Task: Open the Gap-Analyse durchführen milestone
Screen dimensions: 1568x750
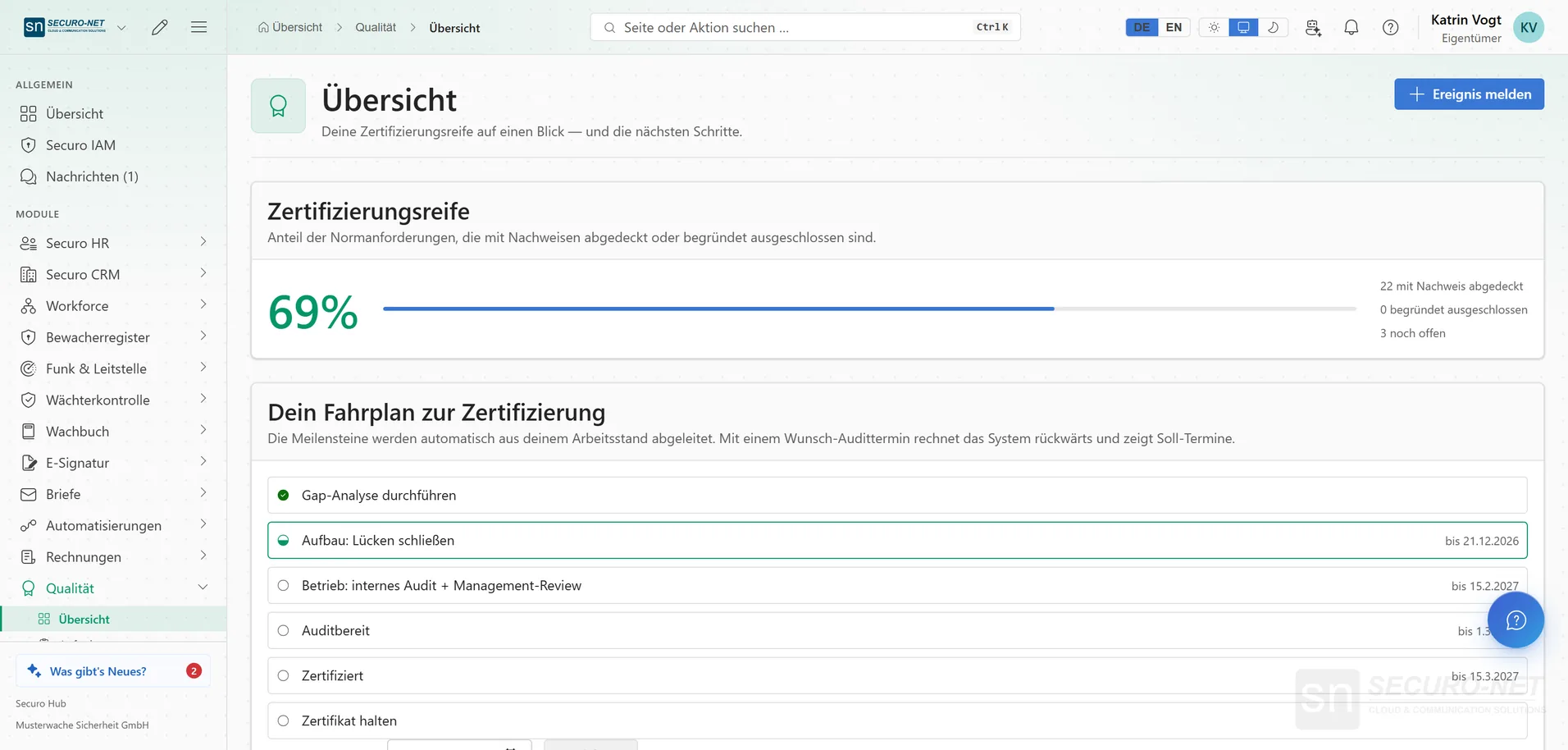Action: [x=897, y=495]
